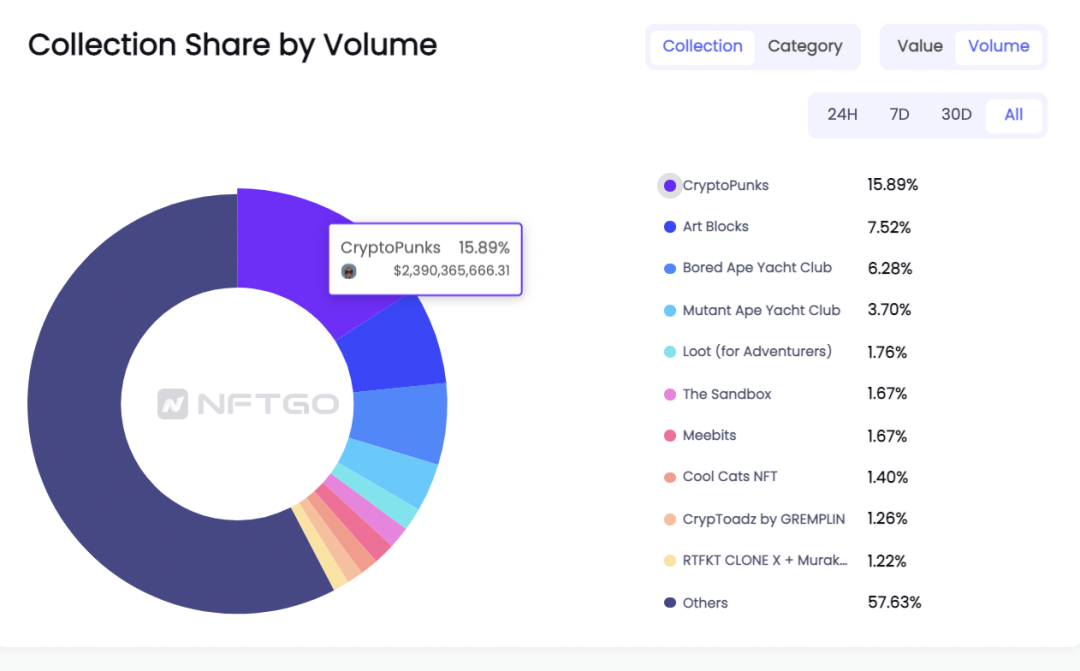This screenshot has width=1080, height=671.
Task: Select the Volume toggle option
Action: (998, 46)
